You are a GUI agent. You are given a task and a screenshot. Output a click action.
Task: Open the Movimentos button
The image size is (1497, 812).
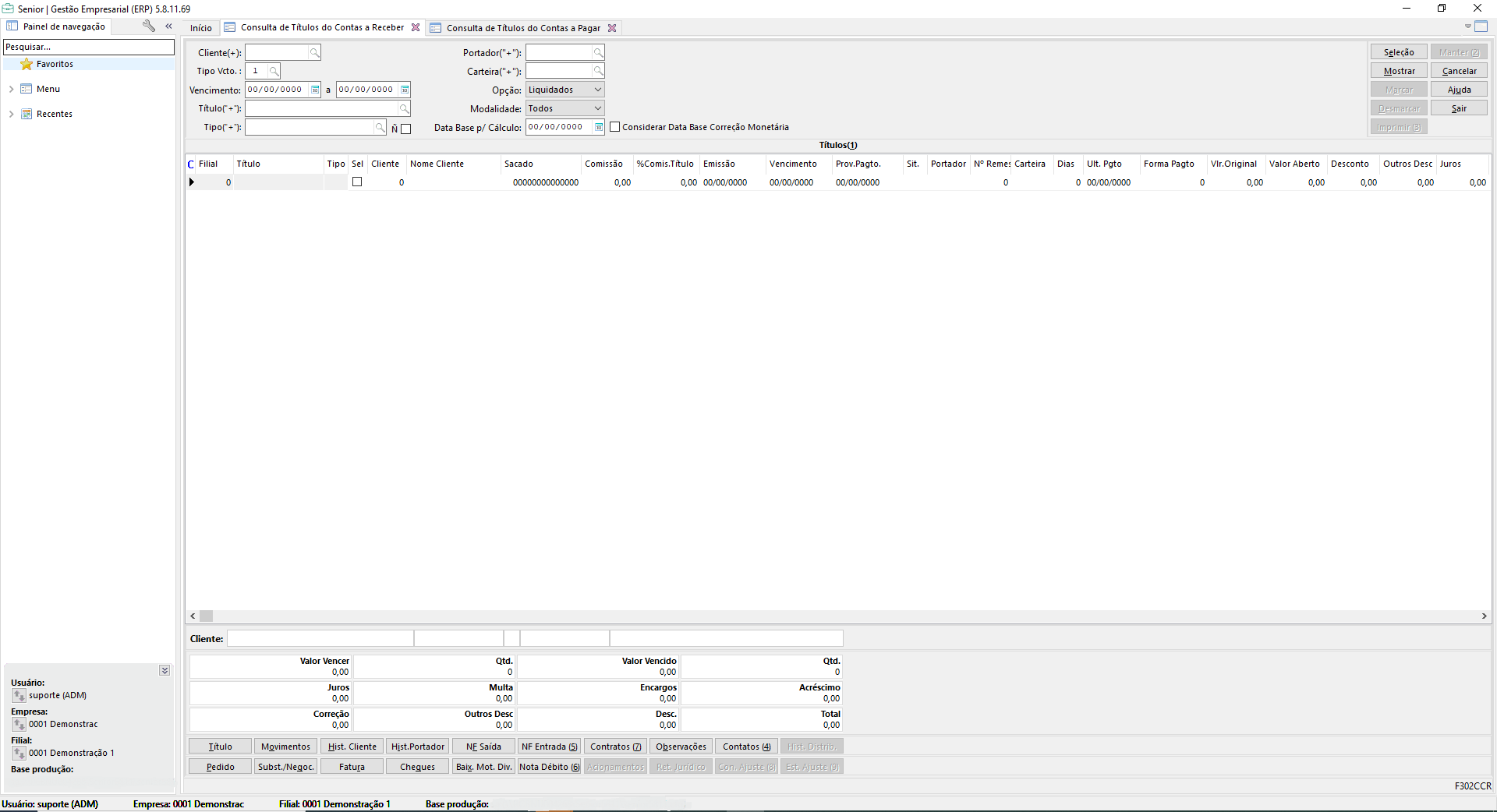coord(285,747)
